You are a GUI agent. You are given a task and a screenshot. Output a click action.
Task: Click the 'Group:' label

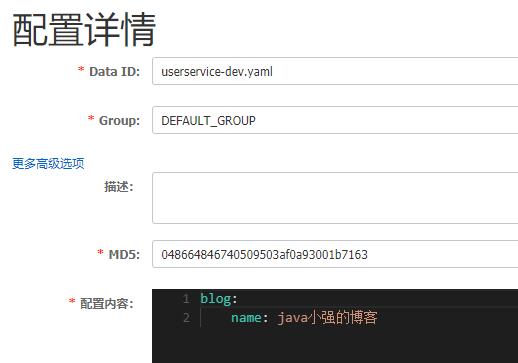click(x=119, y=120)
